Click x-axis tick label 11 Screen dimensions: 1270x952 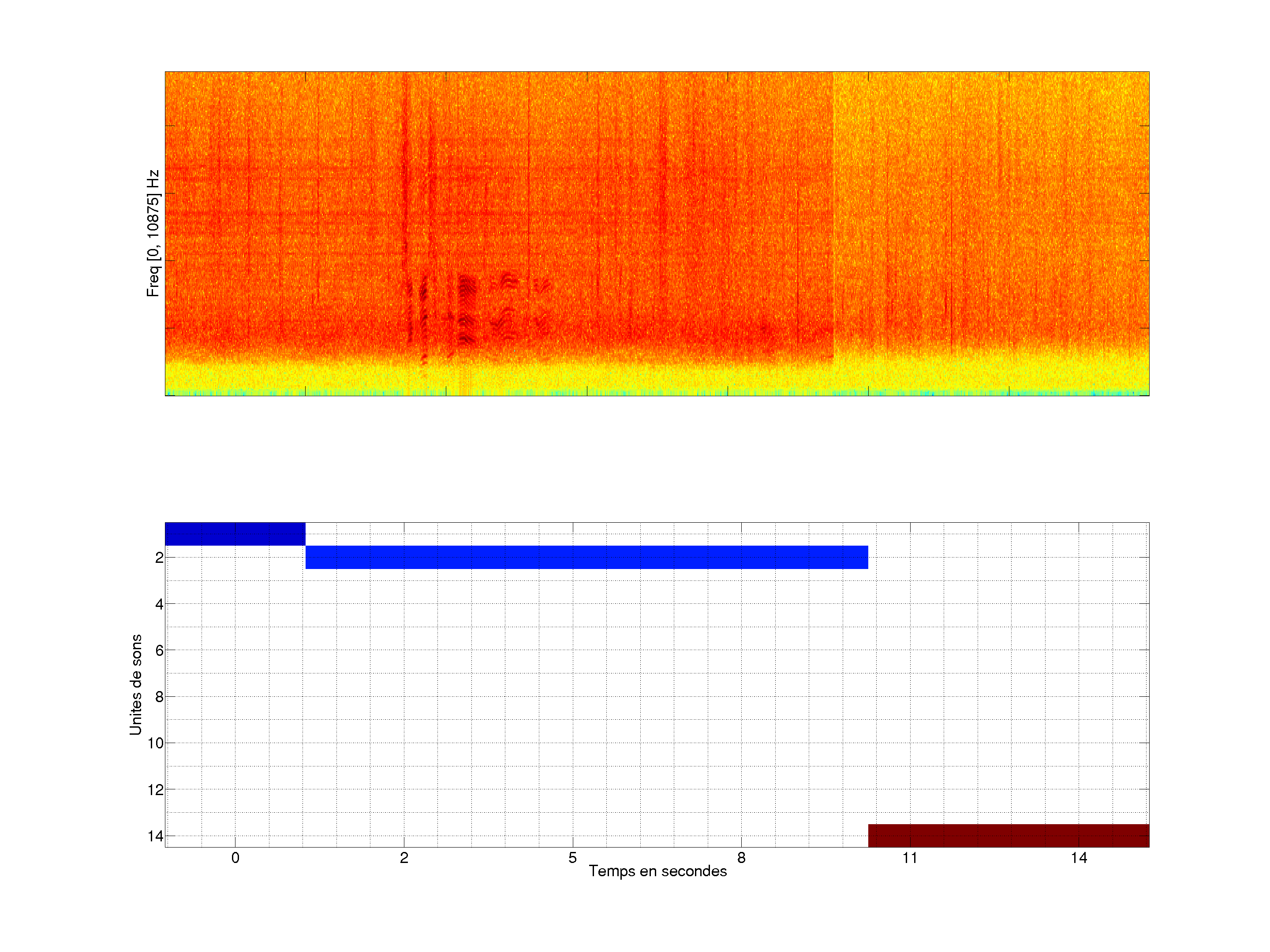pos(910,858)
